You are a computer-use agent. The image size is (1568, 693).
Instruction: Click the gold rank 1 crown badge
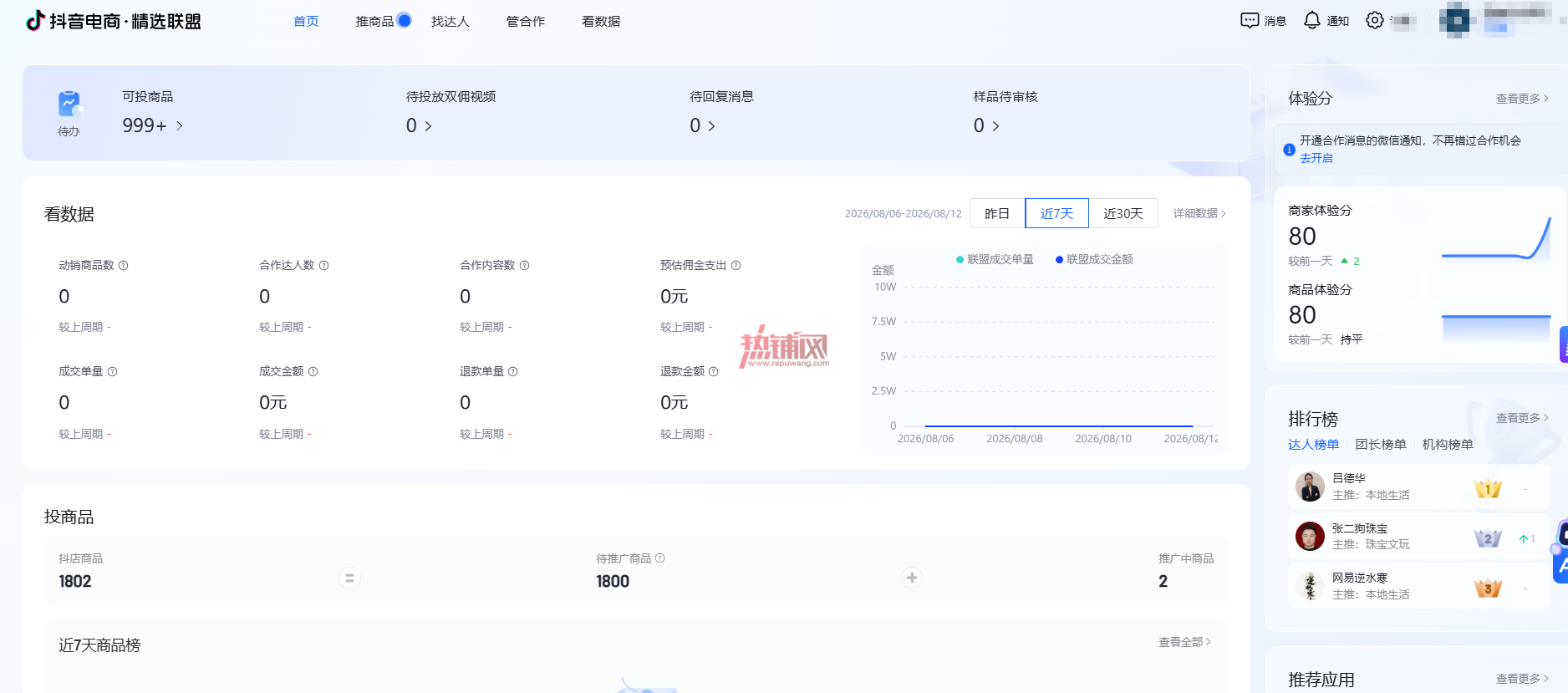1488,488
